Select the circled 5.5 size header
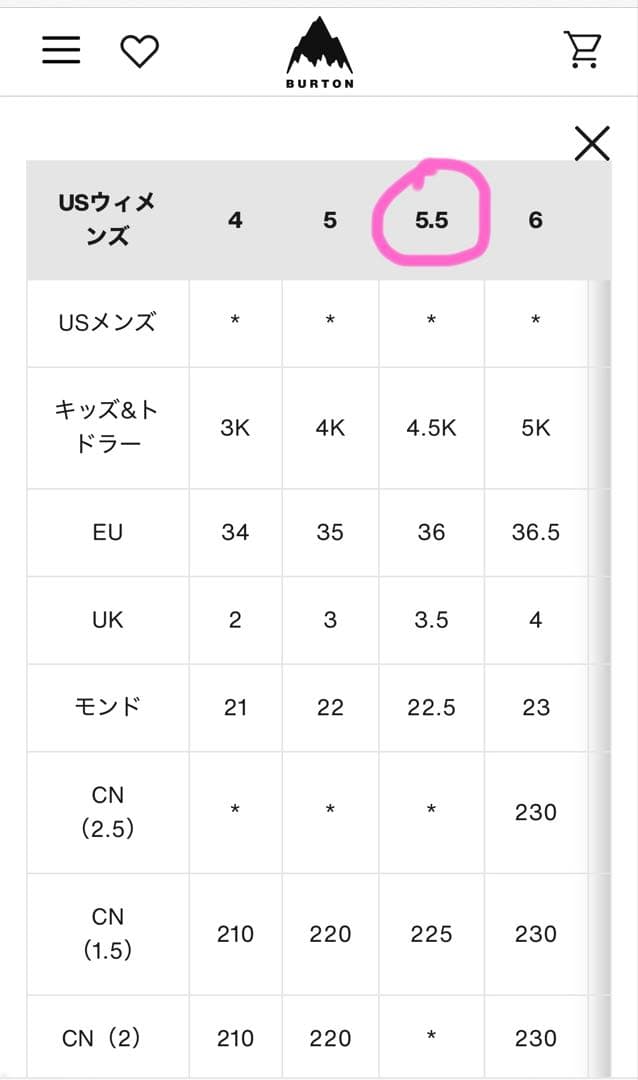 click(431, 220)
